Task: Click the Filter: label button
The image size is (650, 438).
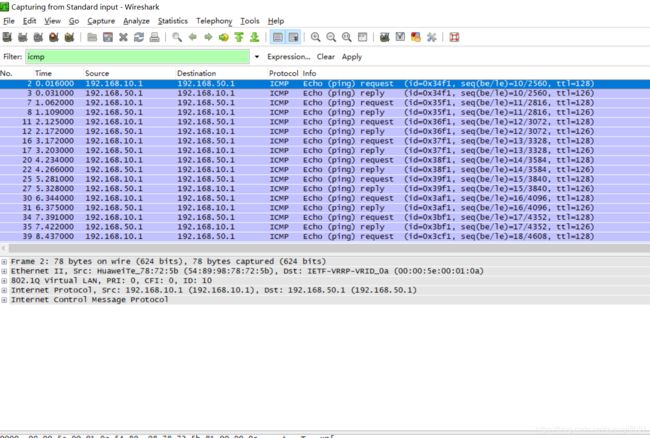Action: coord(12,57)
